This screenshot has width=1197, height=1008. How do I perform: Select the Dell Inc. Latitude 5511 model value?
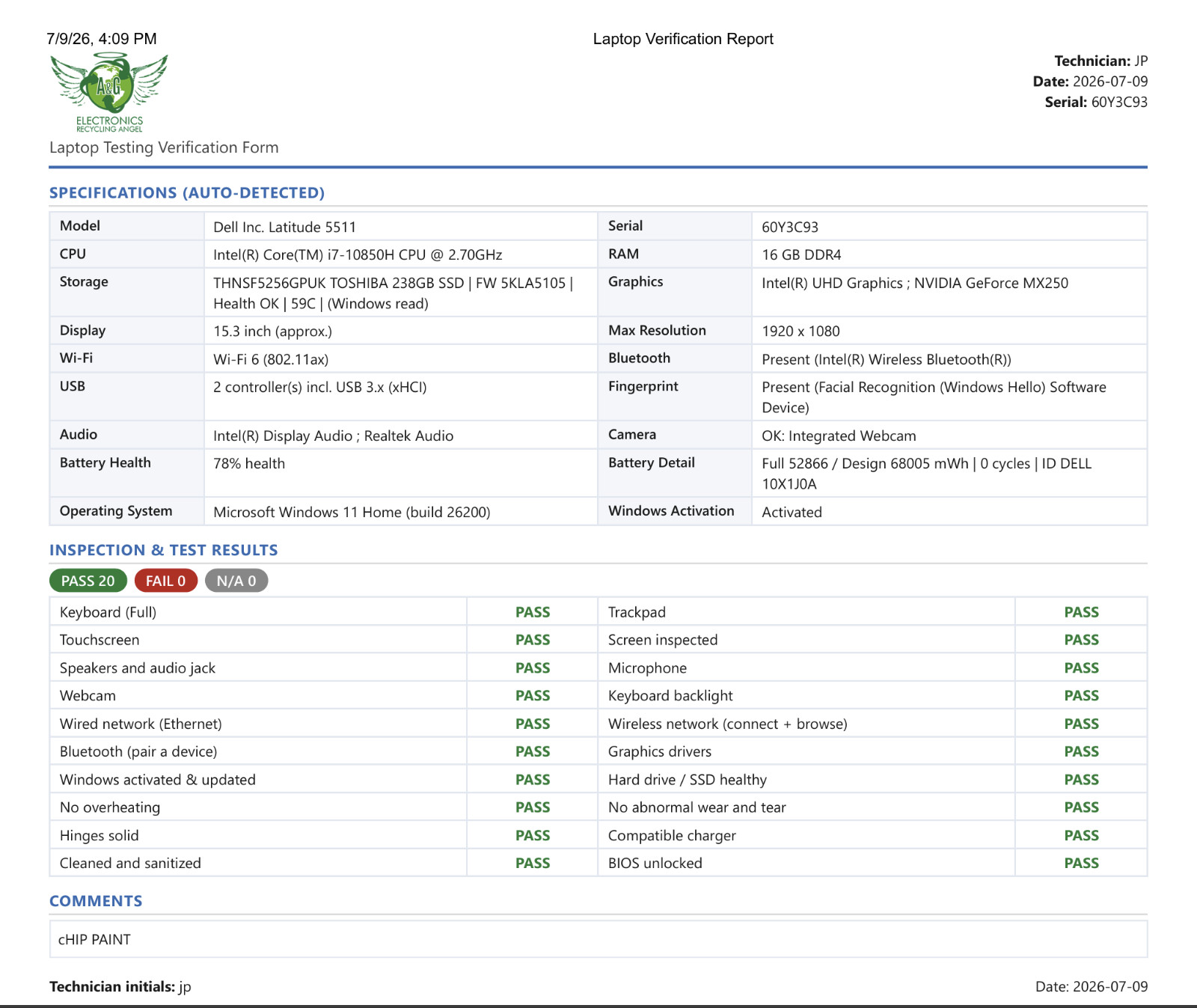coord(284,227)
